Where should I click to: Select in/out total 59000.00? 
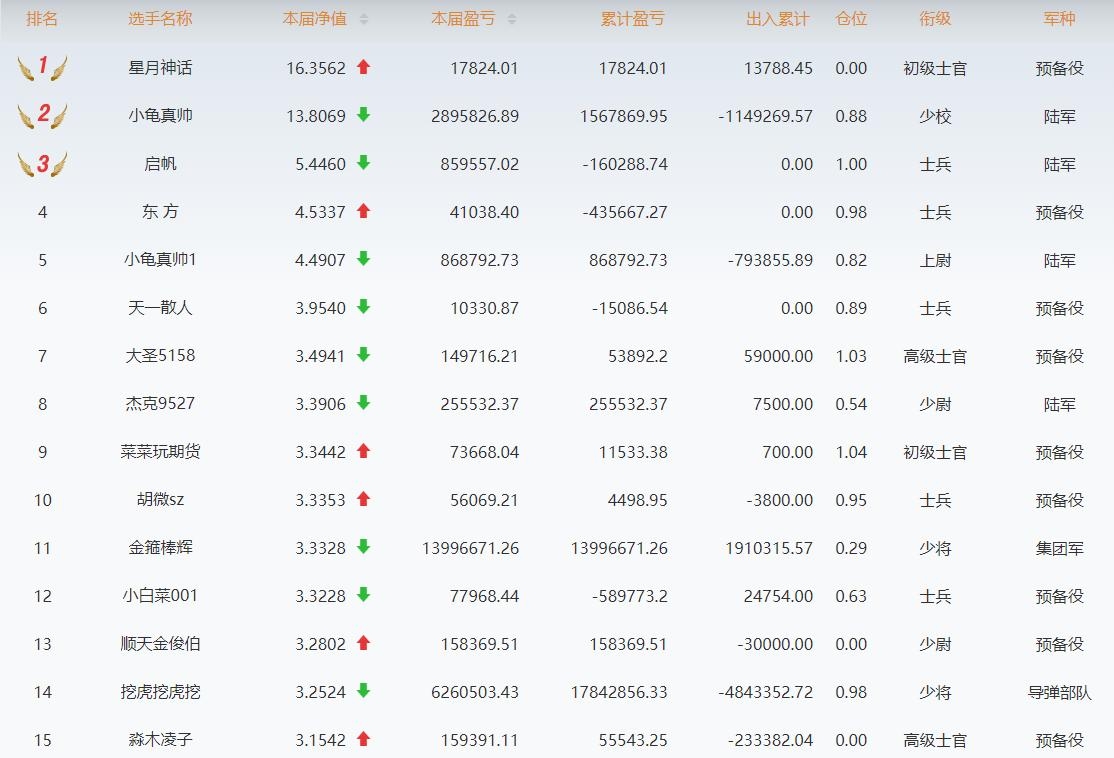(x=778, y=356)
